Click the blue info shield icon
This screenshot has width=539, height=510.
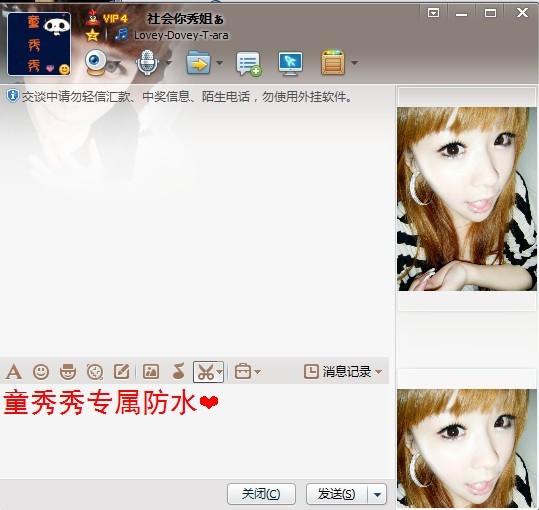[12, 96]
